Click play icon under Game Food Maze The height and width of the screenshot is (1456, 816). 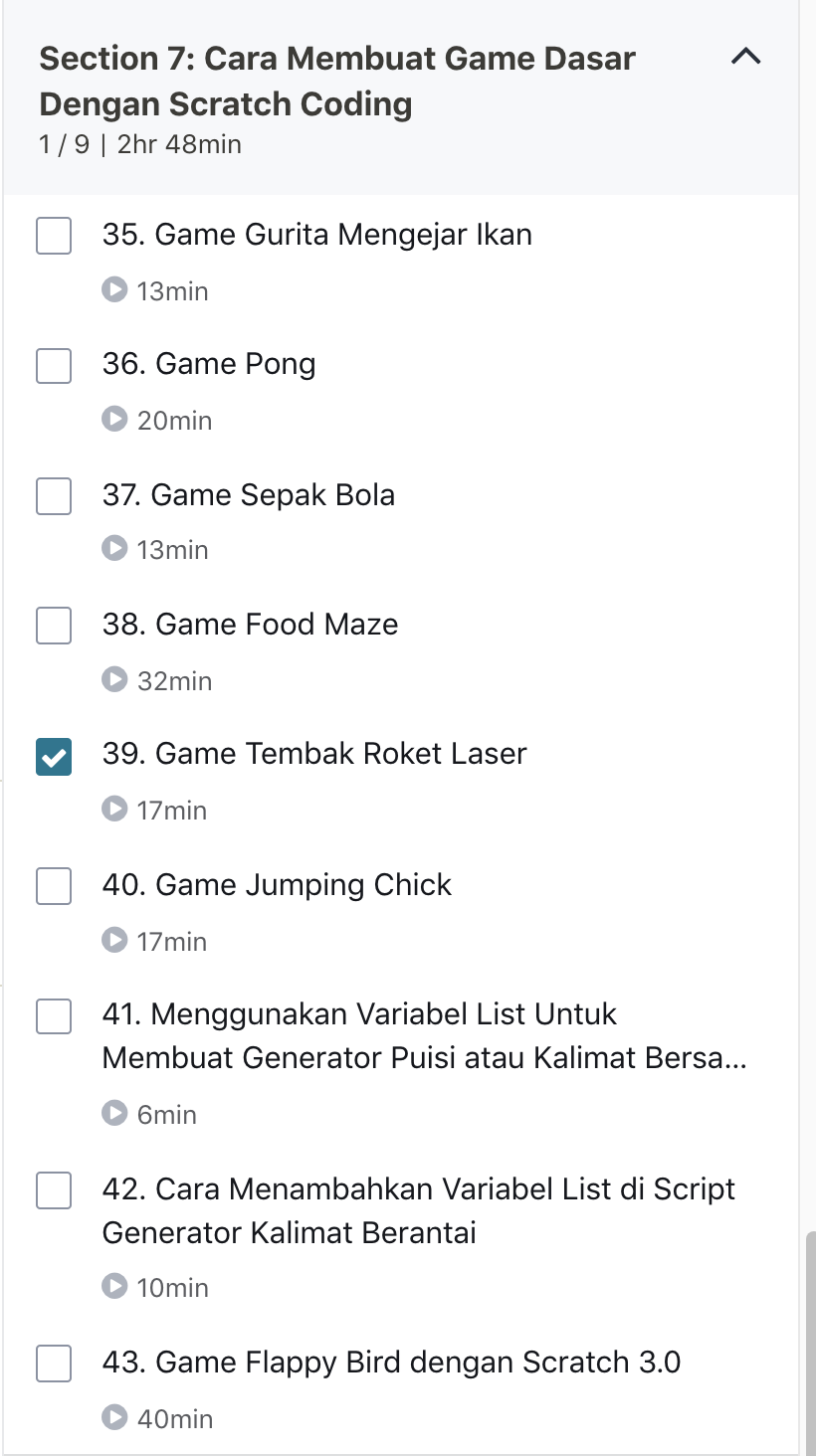[x=114, y=679]
